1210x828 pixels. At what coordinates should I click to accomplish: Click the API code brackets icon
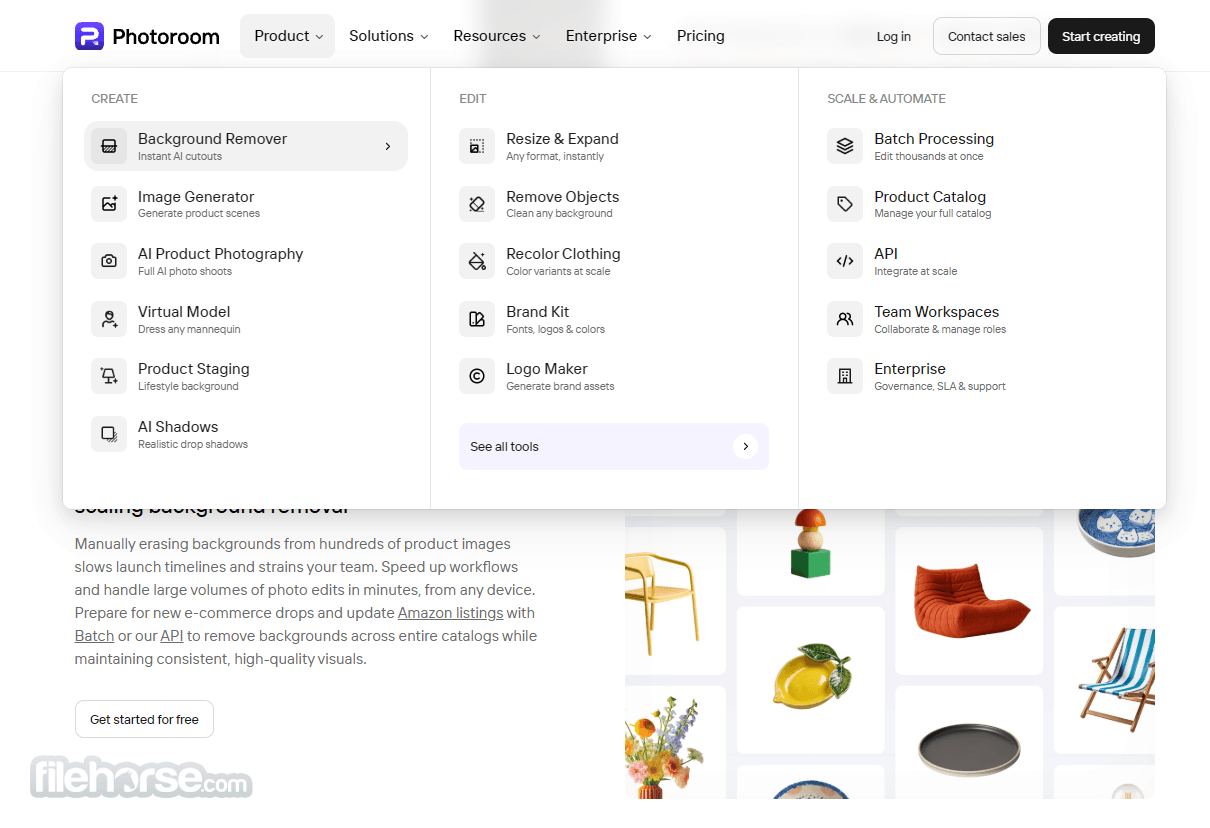click(x=845, y=261)
